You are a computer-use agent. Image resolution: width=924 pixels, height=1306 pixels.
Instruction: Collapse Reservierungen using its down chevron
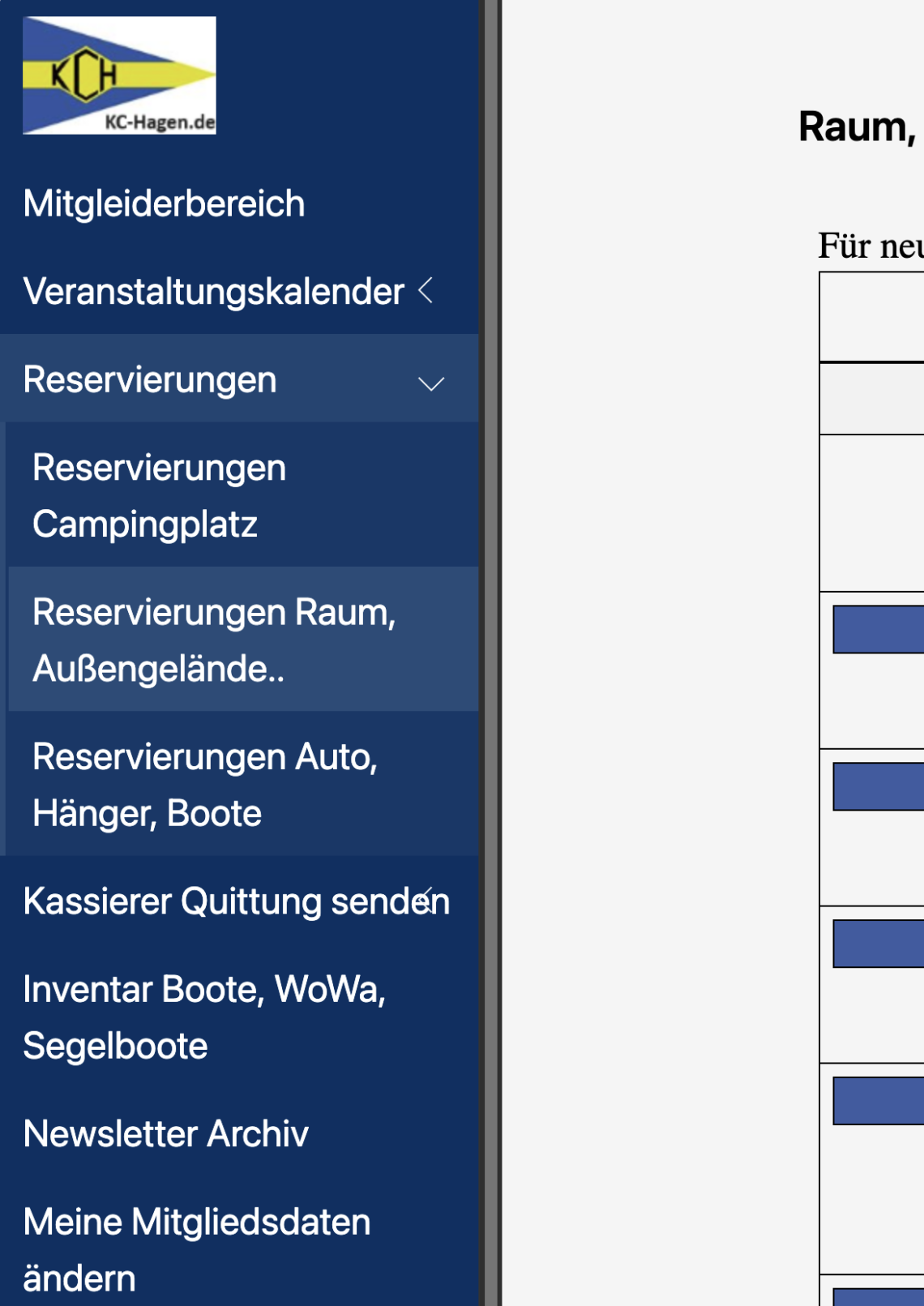(x=431, y=383)
